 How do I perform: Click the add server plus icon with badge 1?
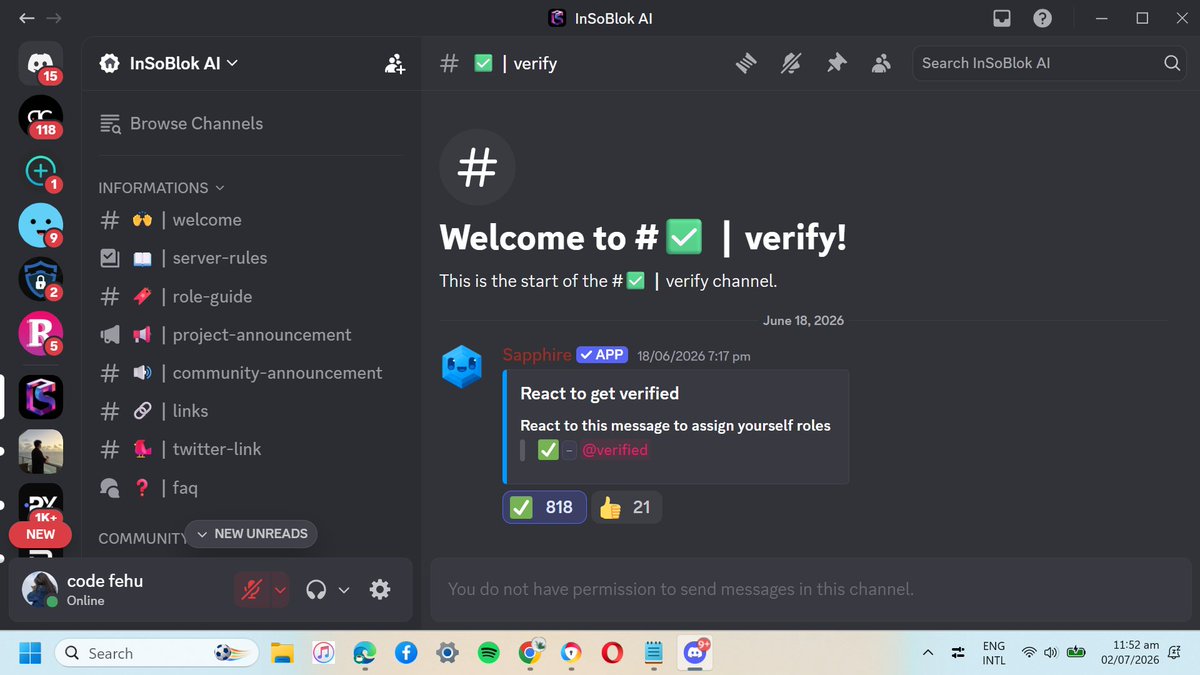click(x=40, y=171)
